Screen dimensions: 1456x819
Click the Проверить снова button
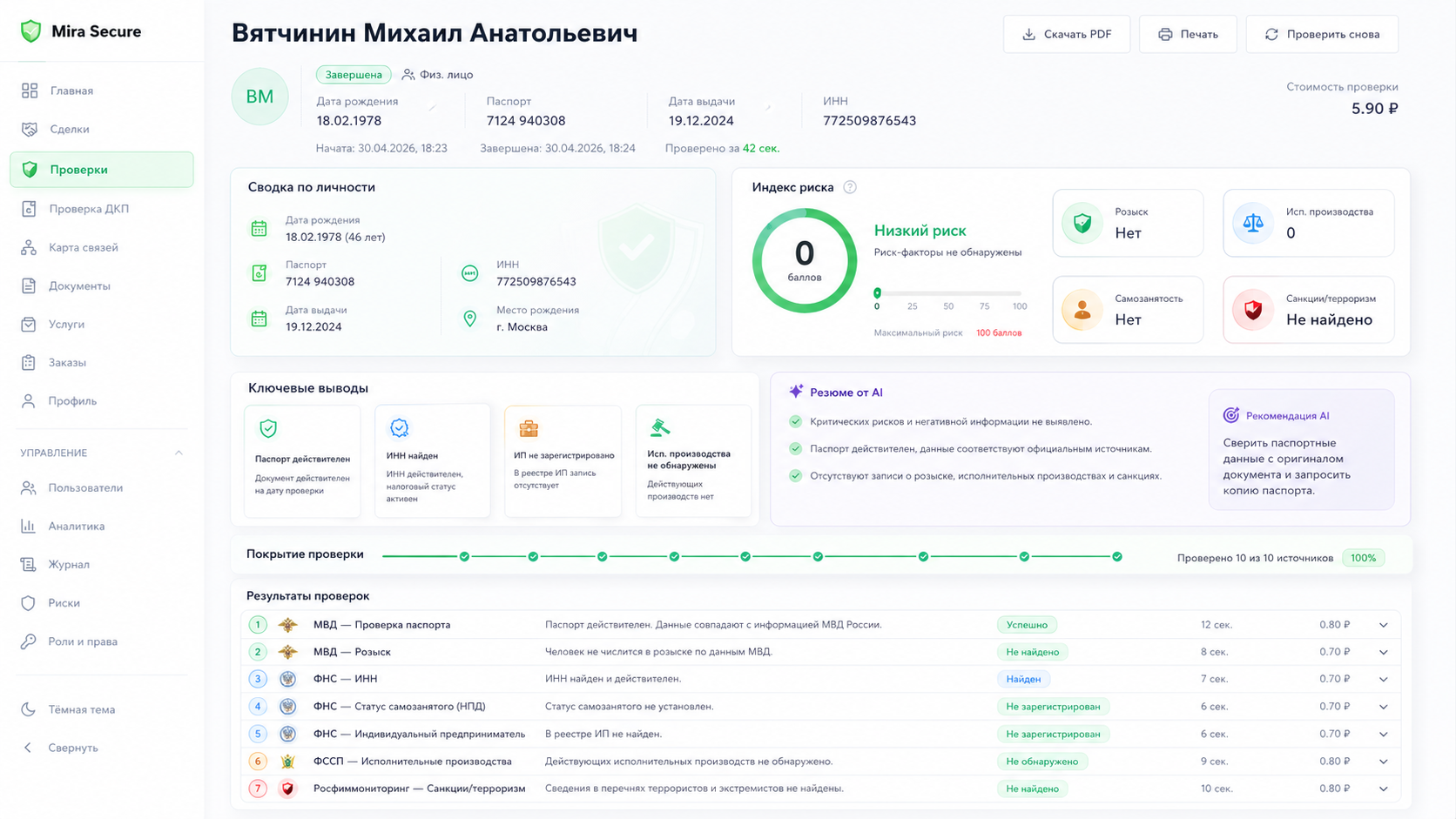[x=1322, y=34]
